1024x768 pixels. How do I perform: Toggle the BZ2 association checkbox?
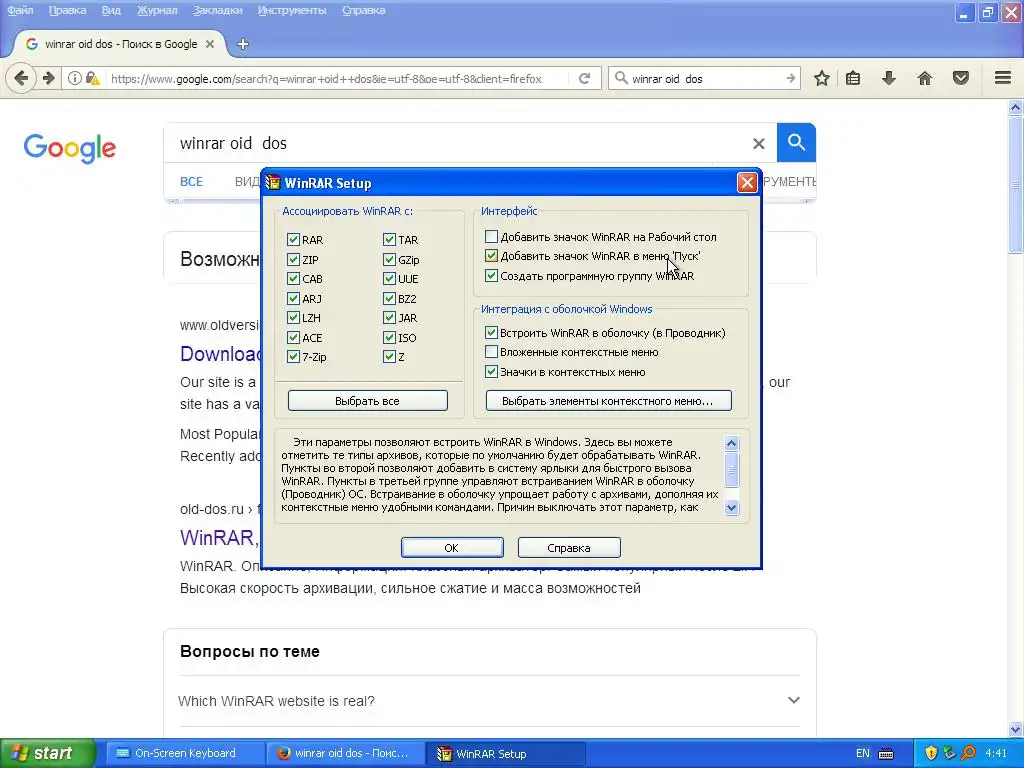pos(389,298)
